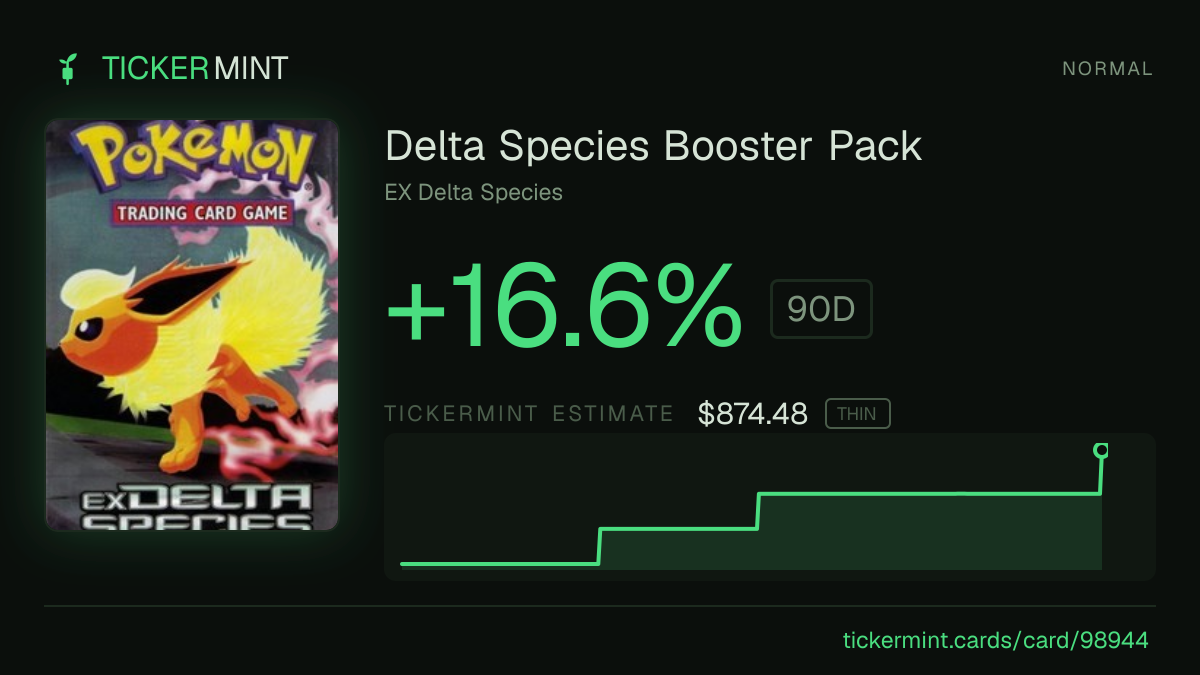Click the latest data point marker on chart
The height and width of the screenshot is (675, 1200).
coord(1101,451)
